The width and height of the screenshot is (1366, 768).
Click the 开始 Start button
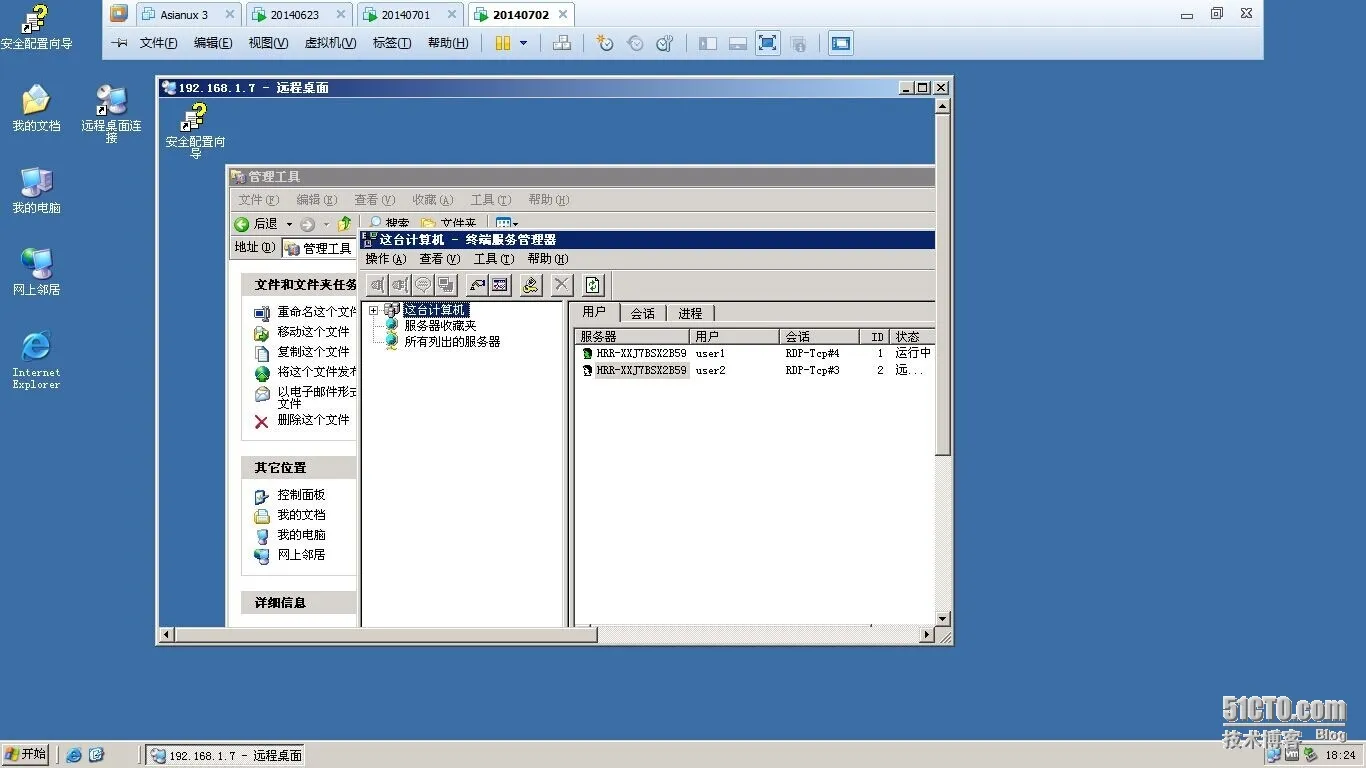(x=26, y=754)
